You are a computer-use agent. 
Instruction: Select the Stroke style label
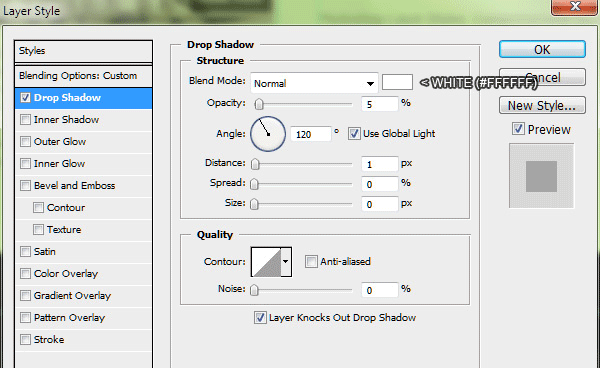(x=49, y=340)
